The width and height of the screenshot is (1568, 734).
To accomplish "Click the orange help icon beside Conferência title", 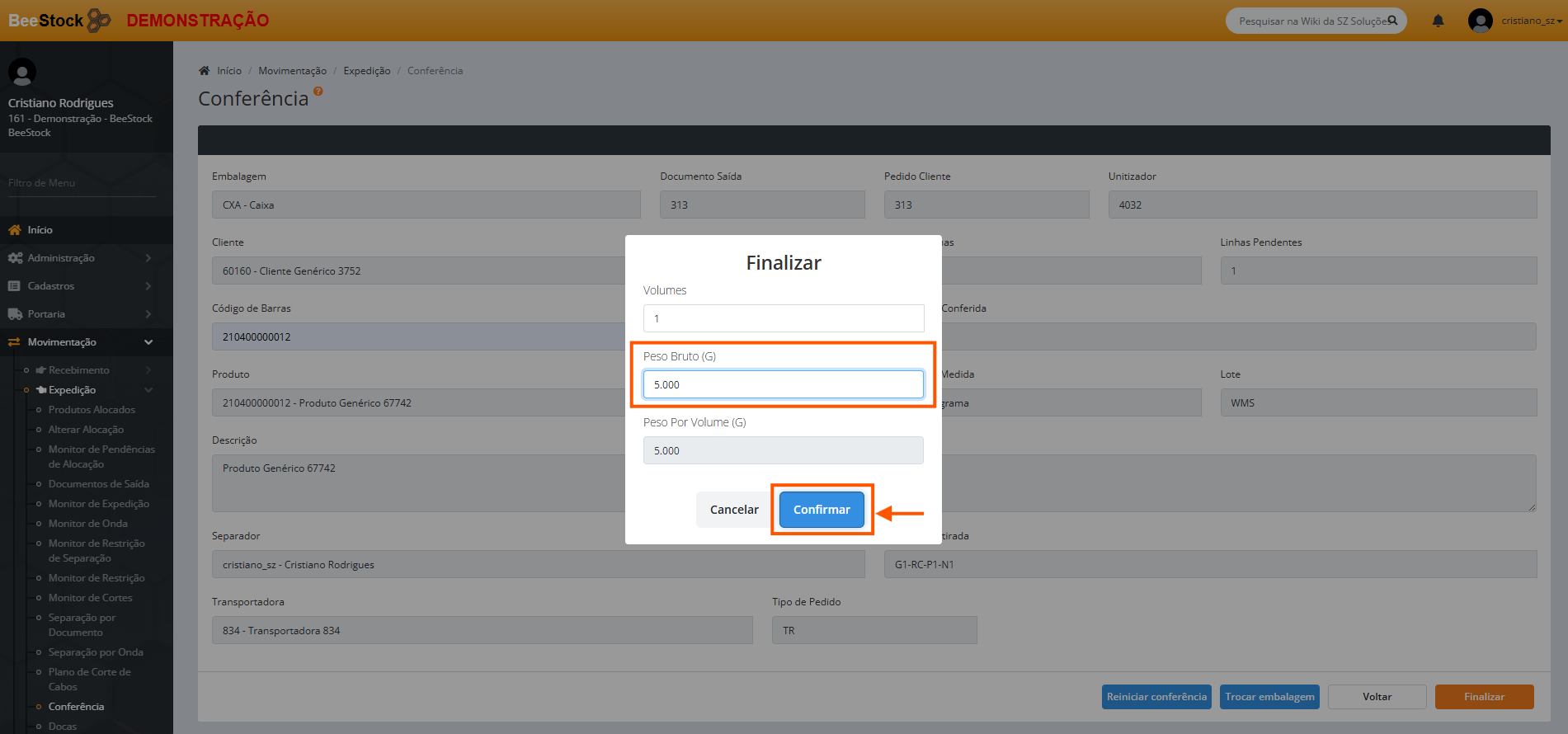I will pyautogui.click(x=318, y=92).
